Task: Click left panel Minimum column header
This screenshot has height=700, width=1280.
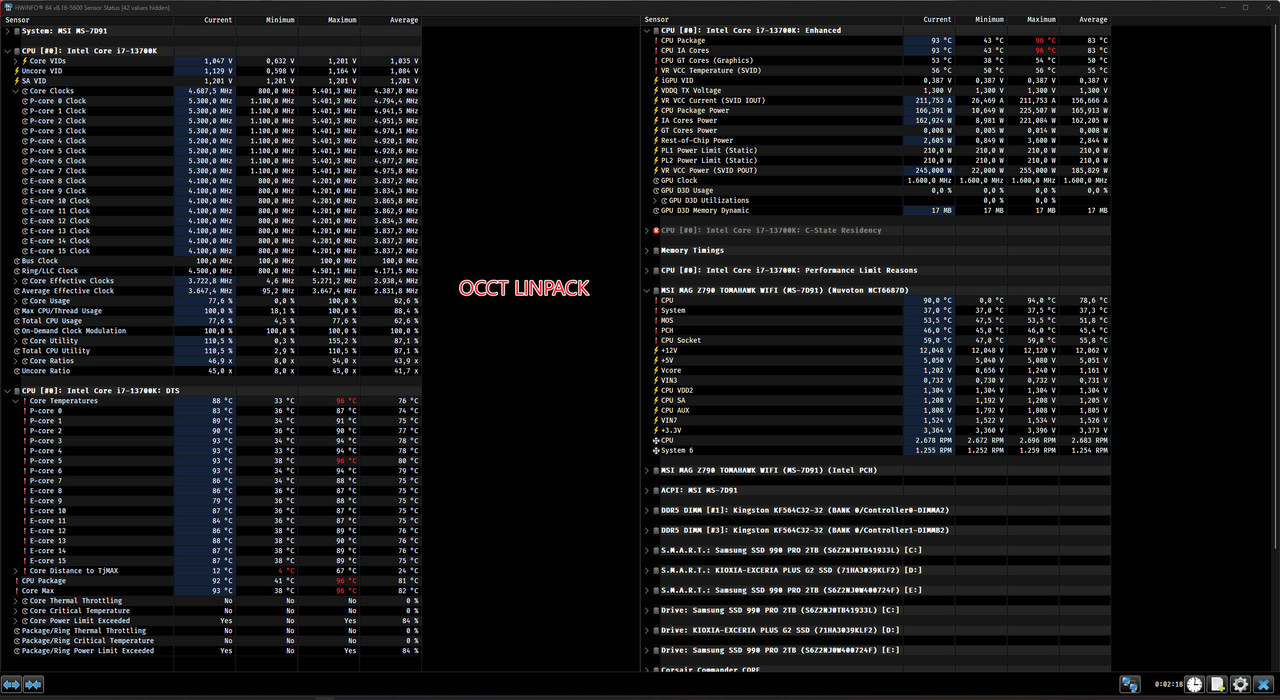Action: (x=267, y=20)
